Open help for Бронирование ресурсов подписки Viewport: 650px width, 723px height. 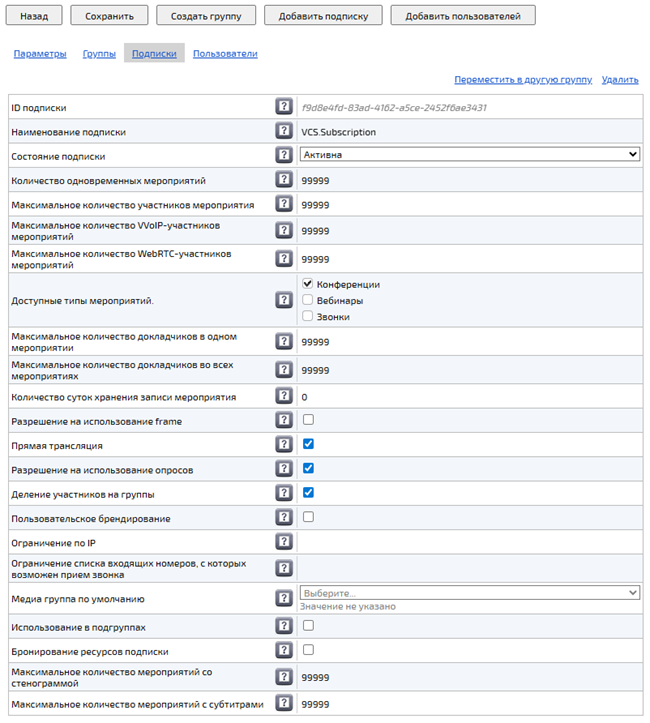(284, 651)
